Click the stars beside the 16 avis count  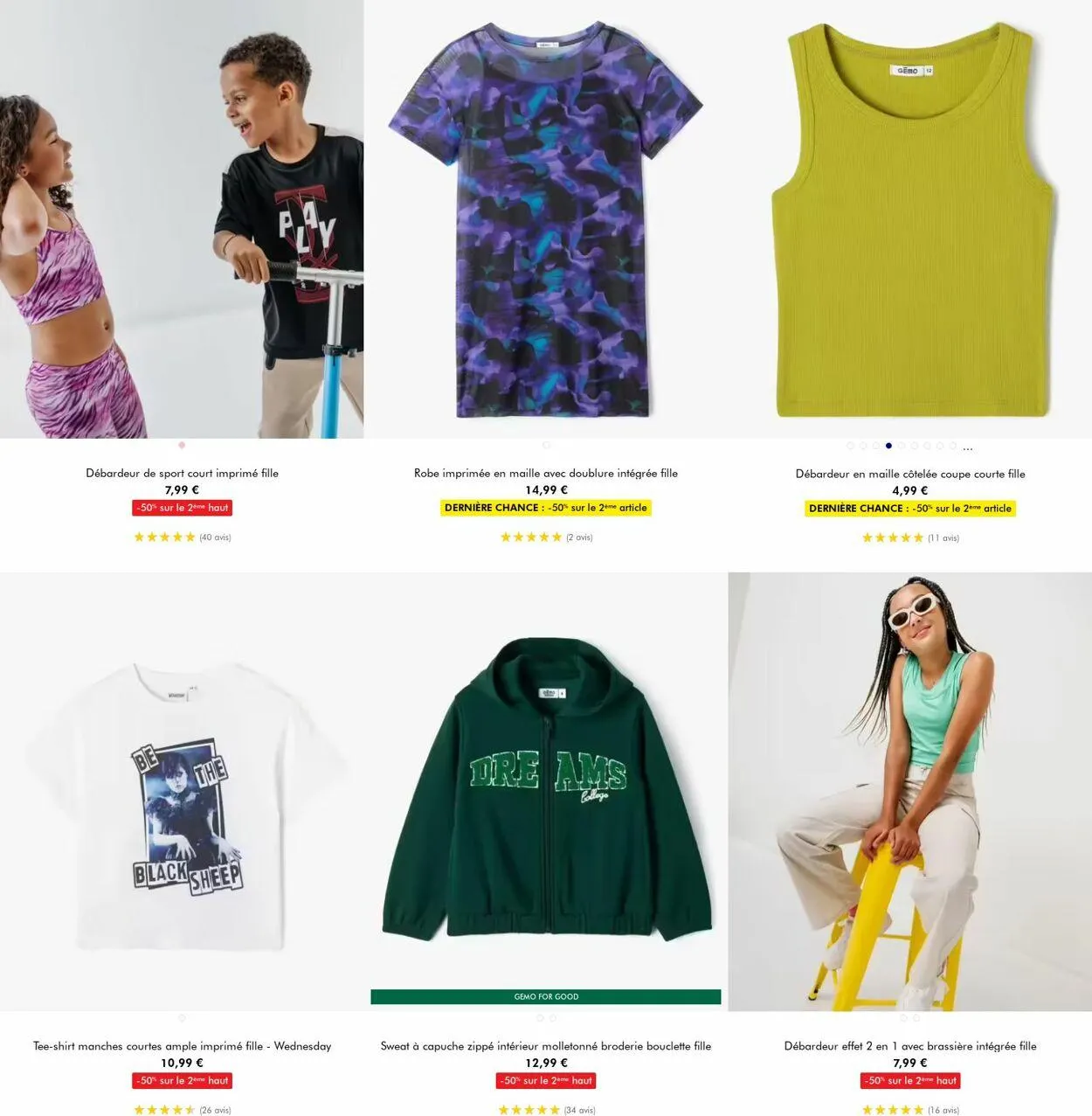point(893,1110)
